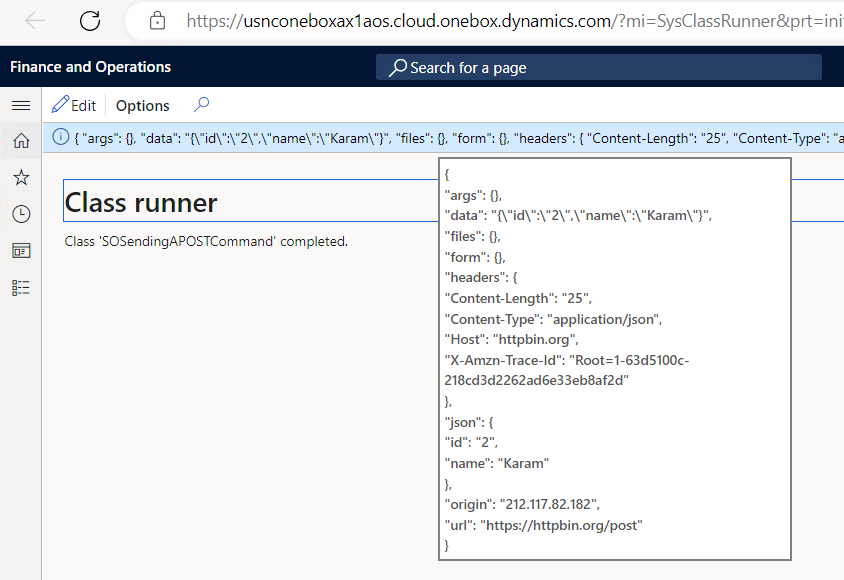Click the info icon in message bar

point(60,137)
